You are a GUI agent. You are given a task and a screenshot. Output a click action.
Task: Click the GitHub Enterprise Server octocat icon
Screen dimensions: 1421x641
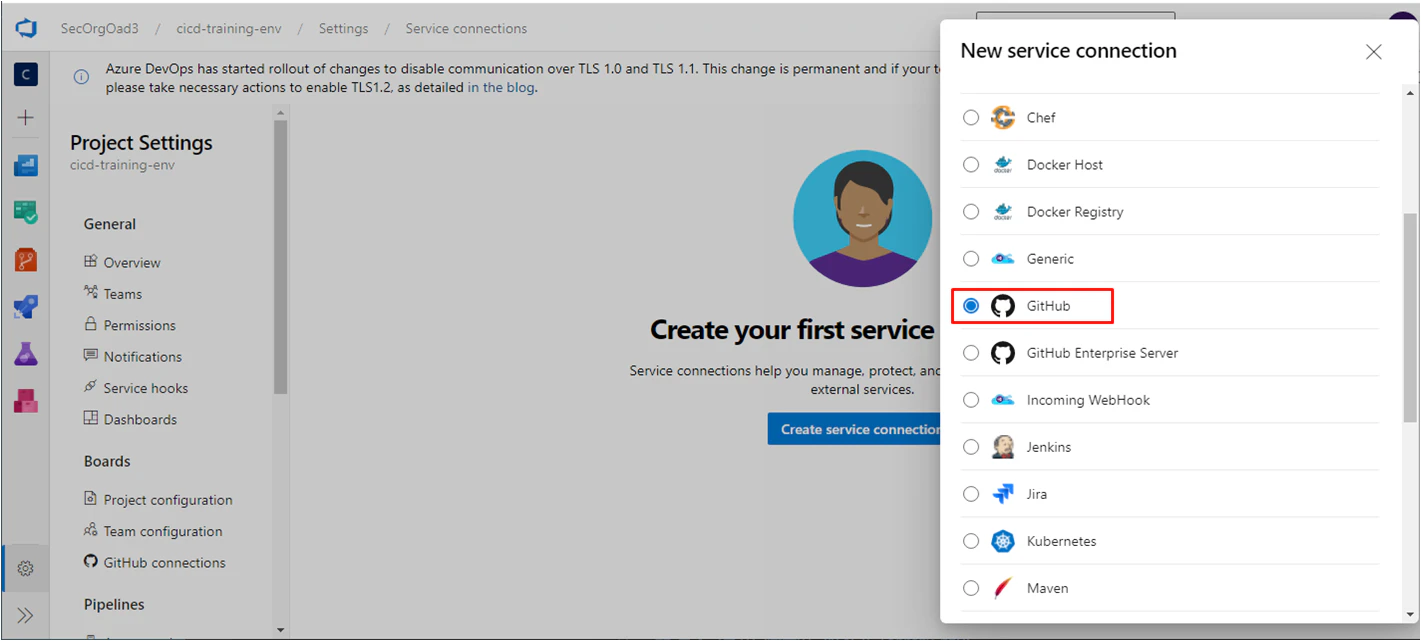(1003, 353)
